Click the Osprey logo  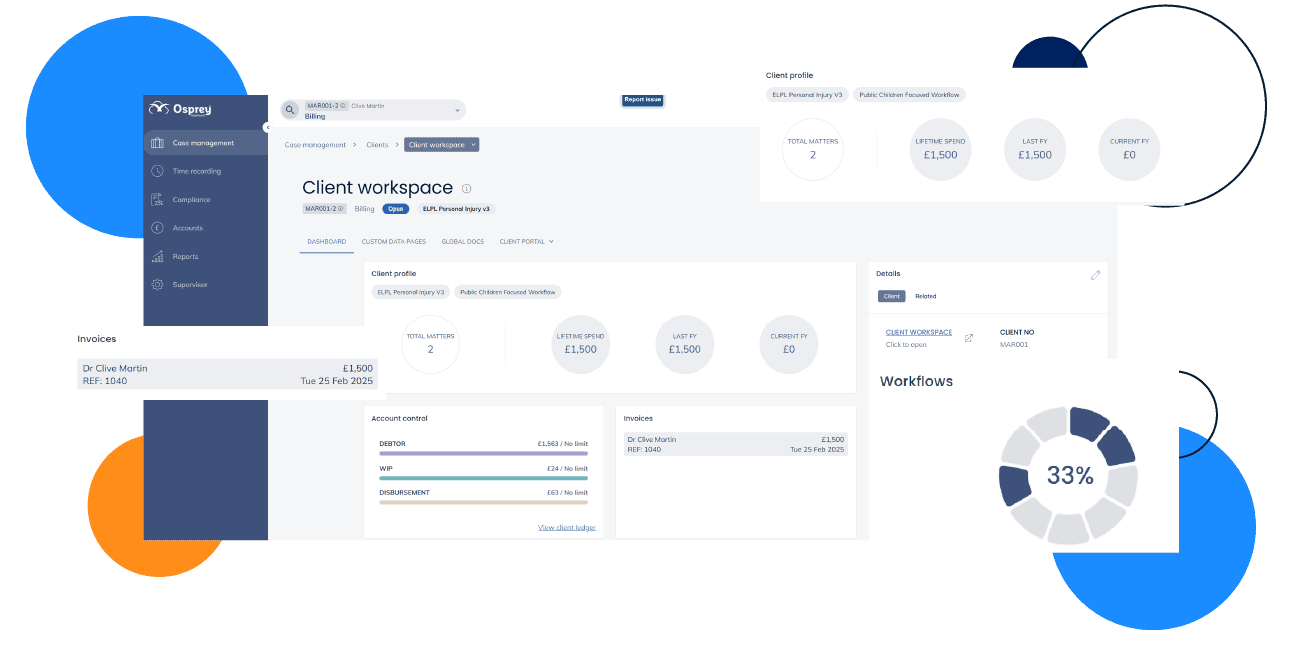pos(181,108)
